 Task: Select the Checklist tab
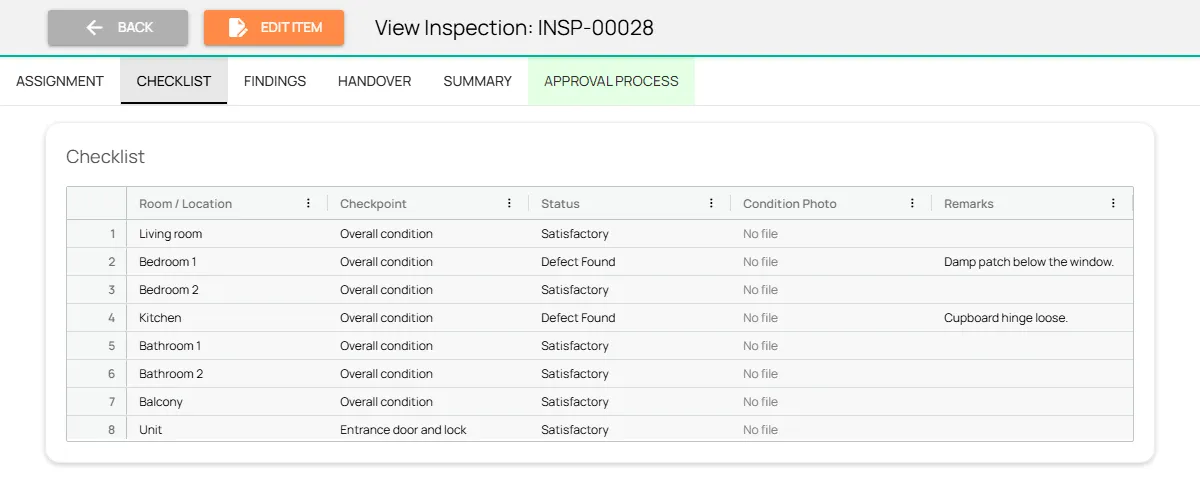174,81
